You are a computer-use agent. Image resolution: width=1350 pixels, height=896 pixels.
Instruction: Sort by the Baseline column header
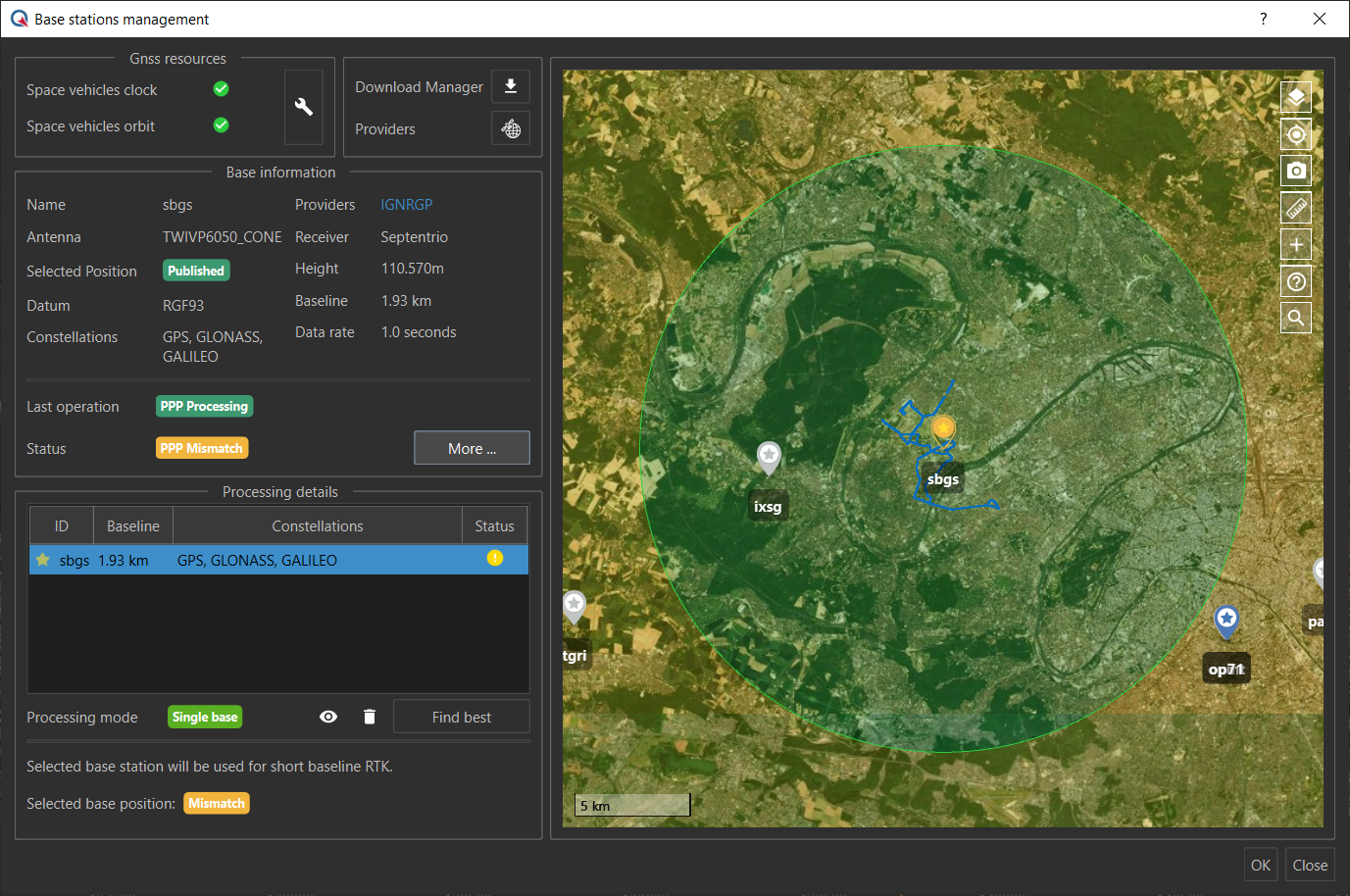(133, 526)
